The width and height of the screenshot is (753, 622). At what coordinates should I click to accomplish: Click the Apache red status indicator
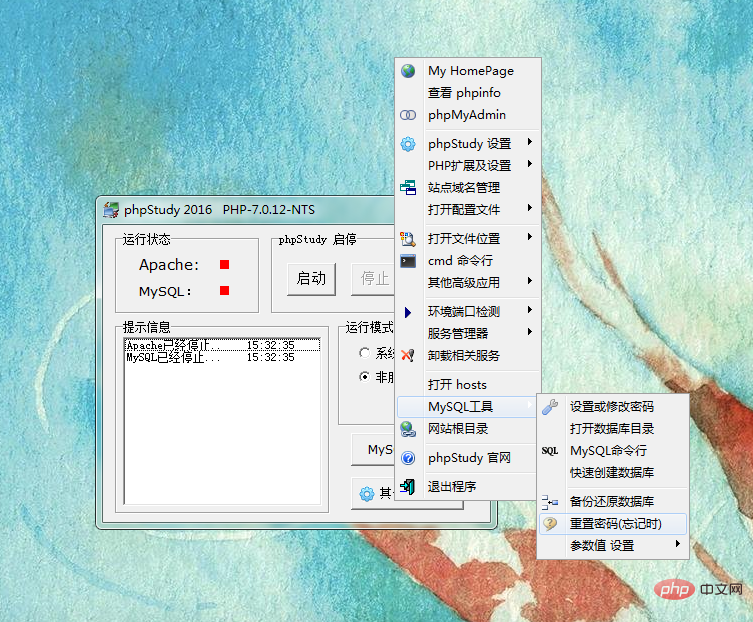[224, 265]
